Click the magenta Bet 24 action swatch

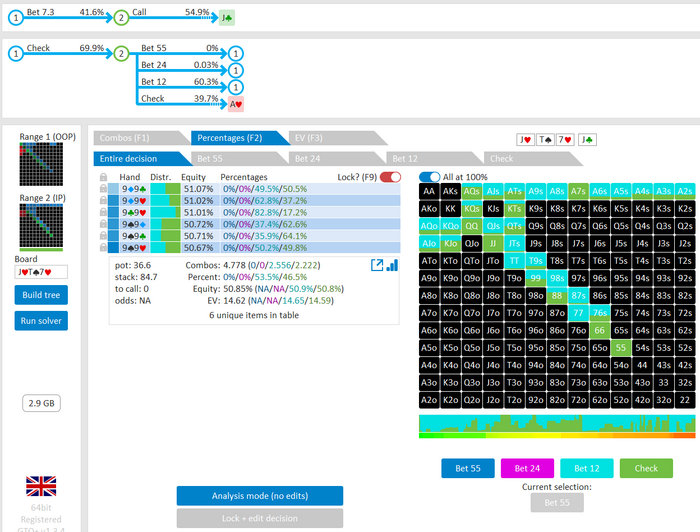[x=527, y=468]
